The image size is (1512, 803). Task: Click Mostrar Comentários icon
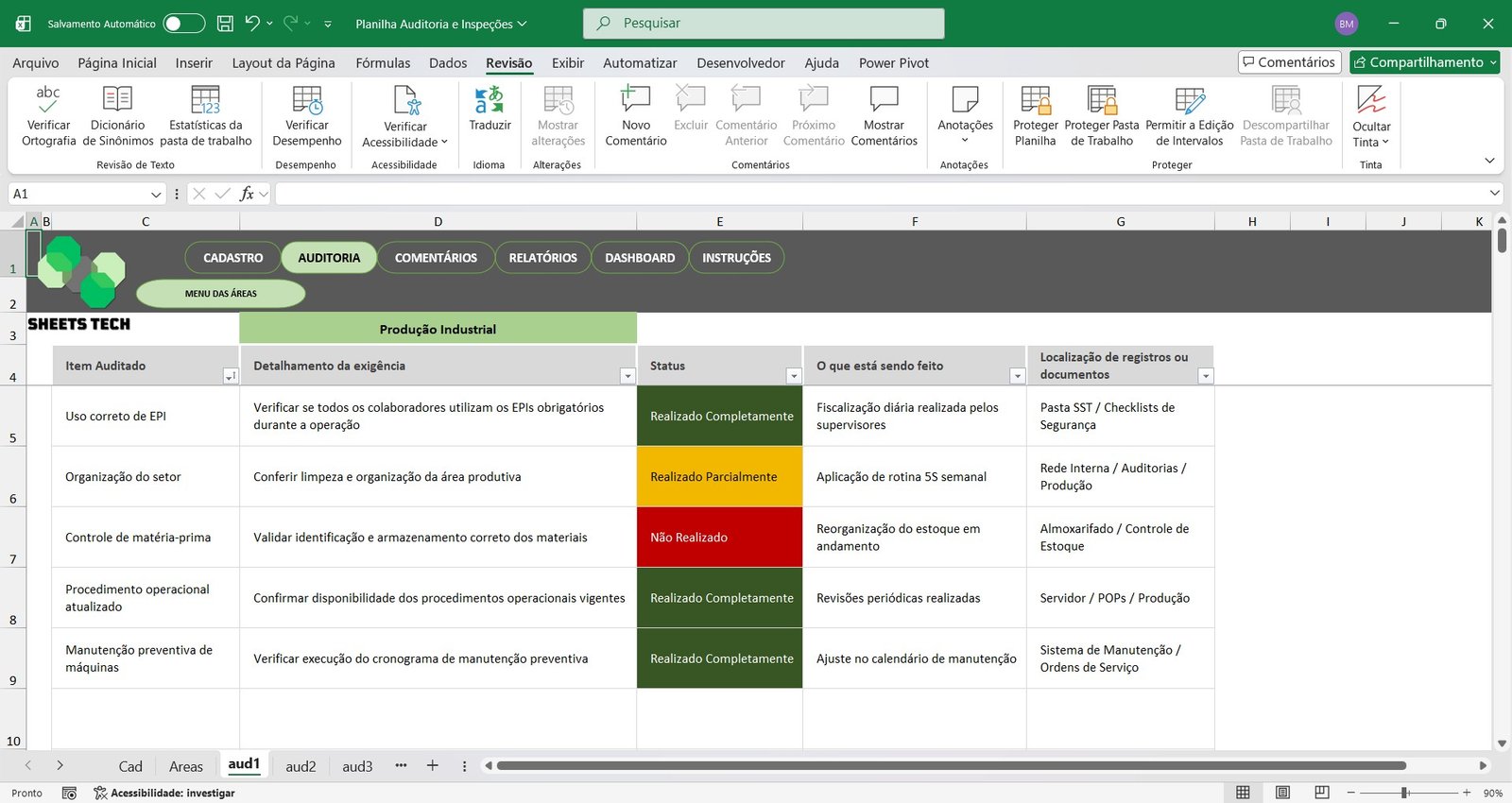884,99
